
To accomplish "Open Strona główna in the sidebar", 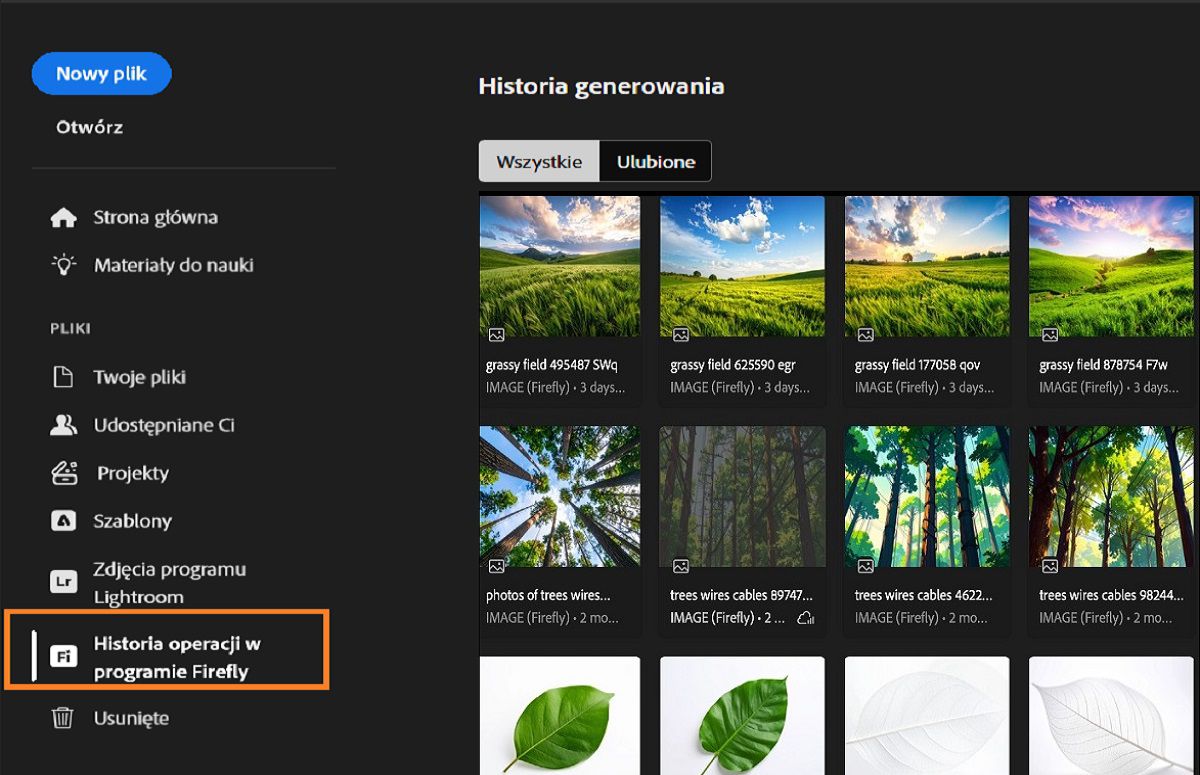I will coord(156,218).
